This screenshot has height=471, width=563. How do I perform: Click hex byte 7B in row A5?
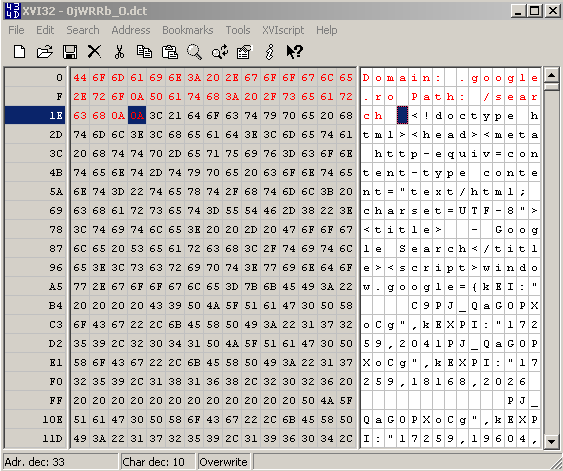tap(251, 286)
